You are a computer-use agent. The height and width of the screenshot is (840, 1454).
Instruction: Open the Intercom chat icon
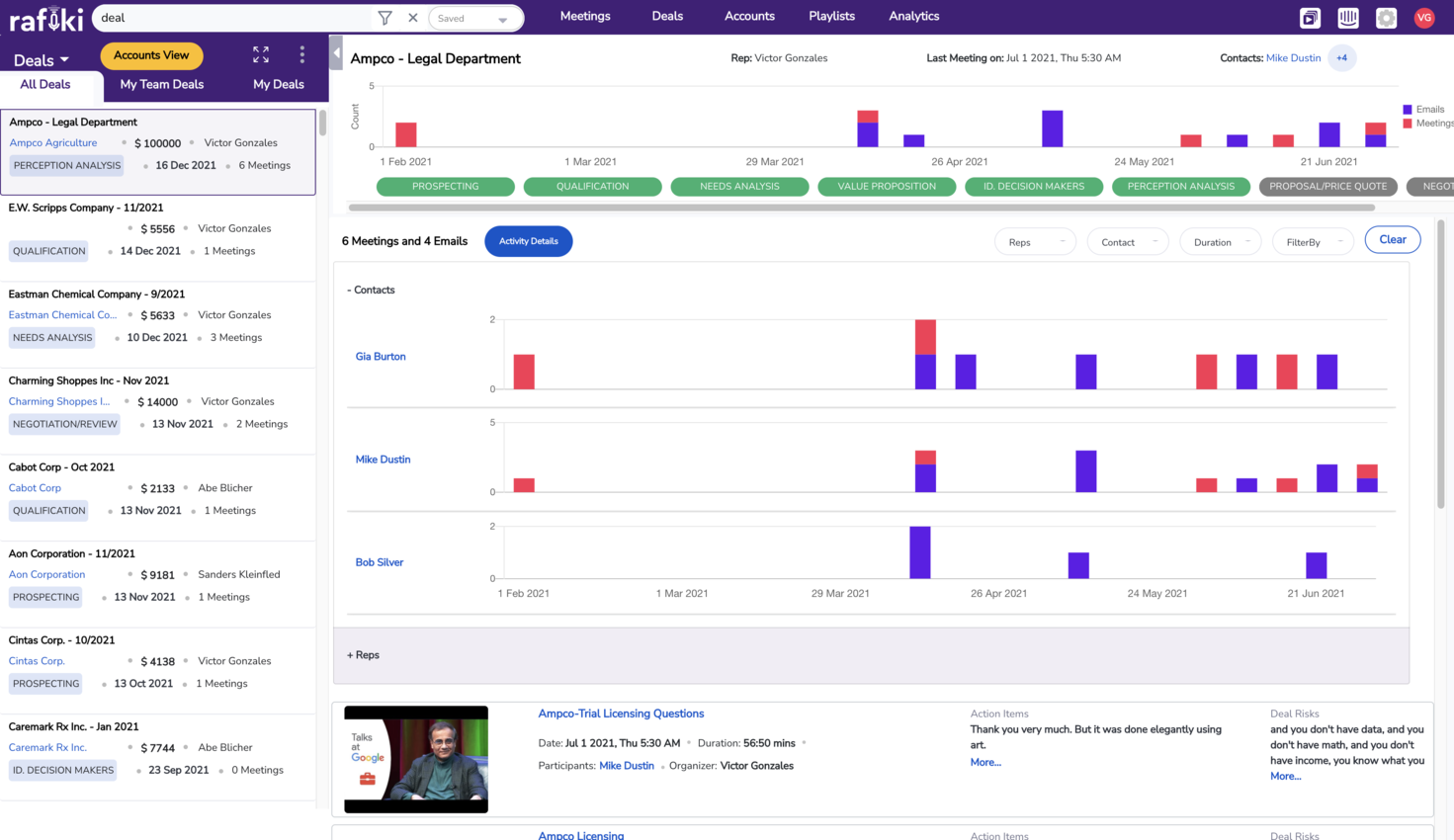point(1348,18)
